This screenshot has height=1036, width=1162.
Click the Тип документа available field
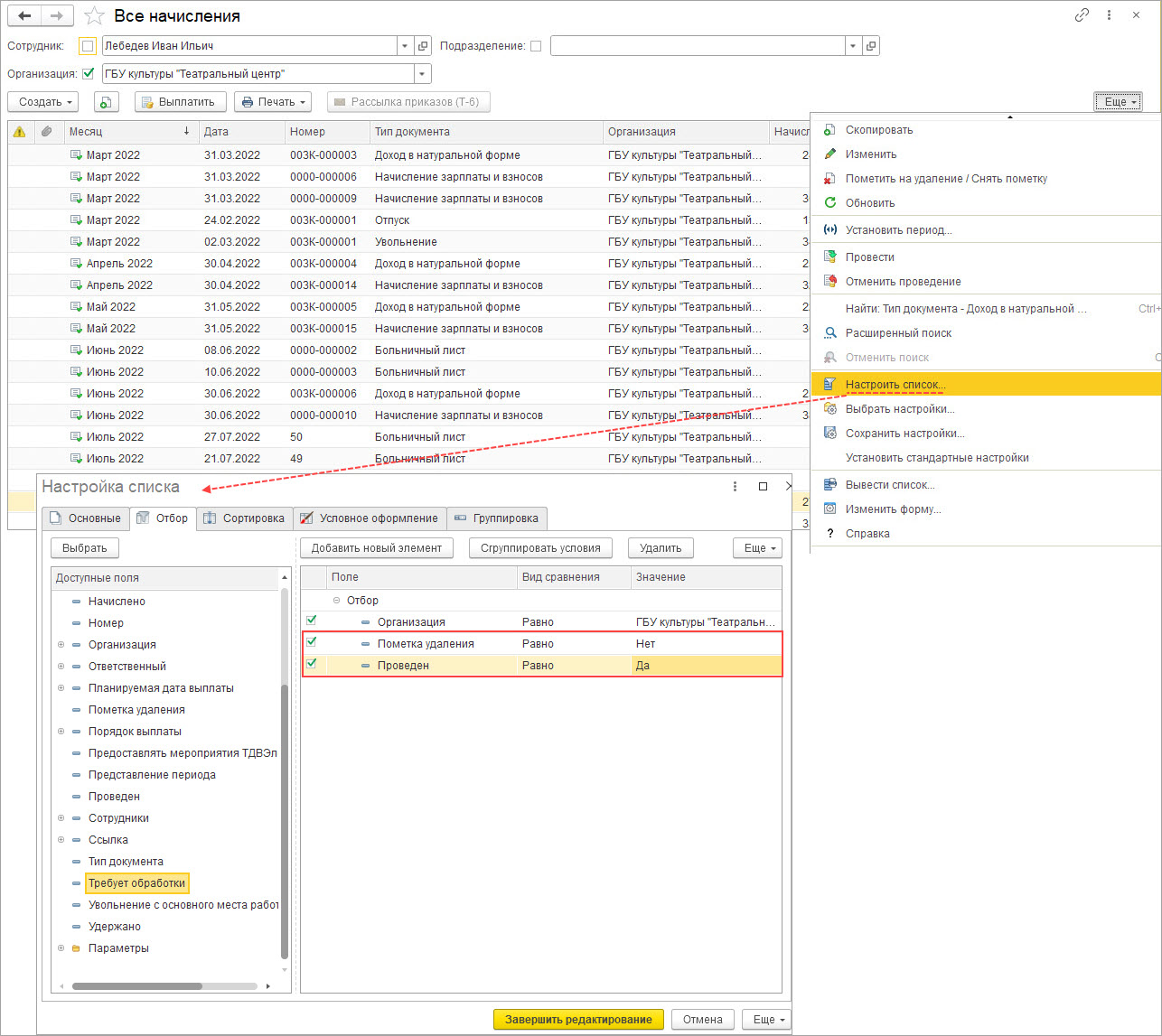coord(126,862)
